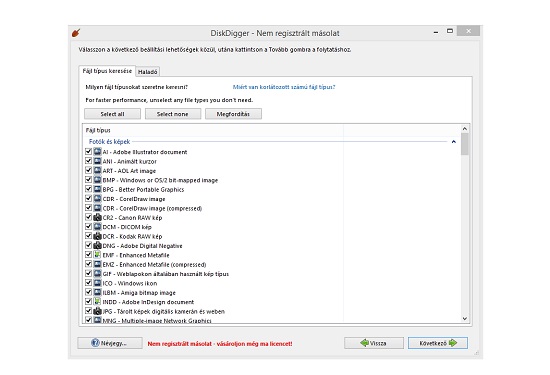Click the DiskDigger app icon in title bar

coord(76,33)
